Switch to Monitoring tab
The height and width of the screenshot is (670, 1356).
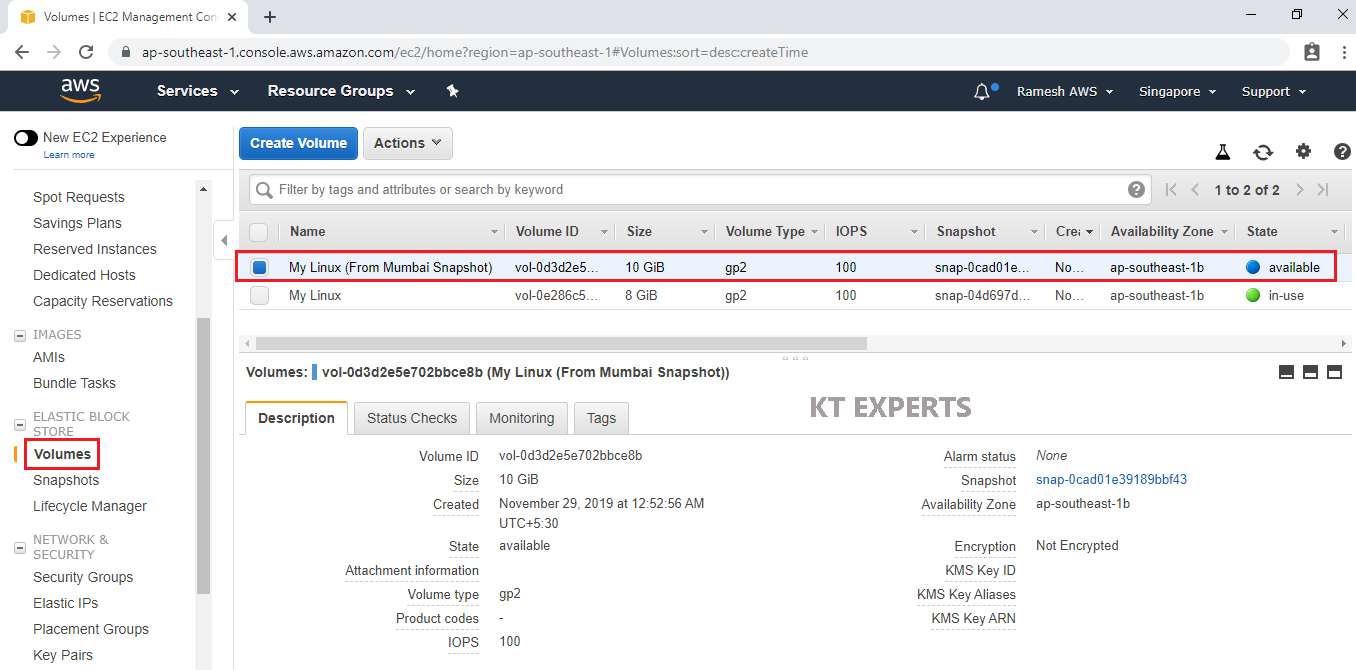click(x=522, y=418)
